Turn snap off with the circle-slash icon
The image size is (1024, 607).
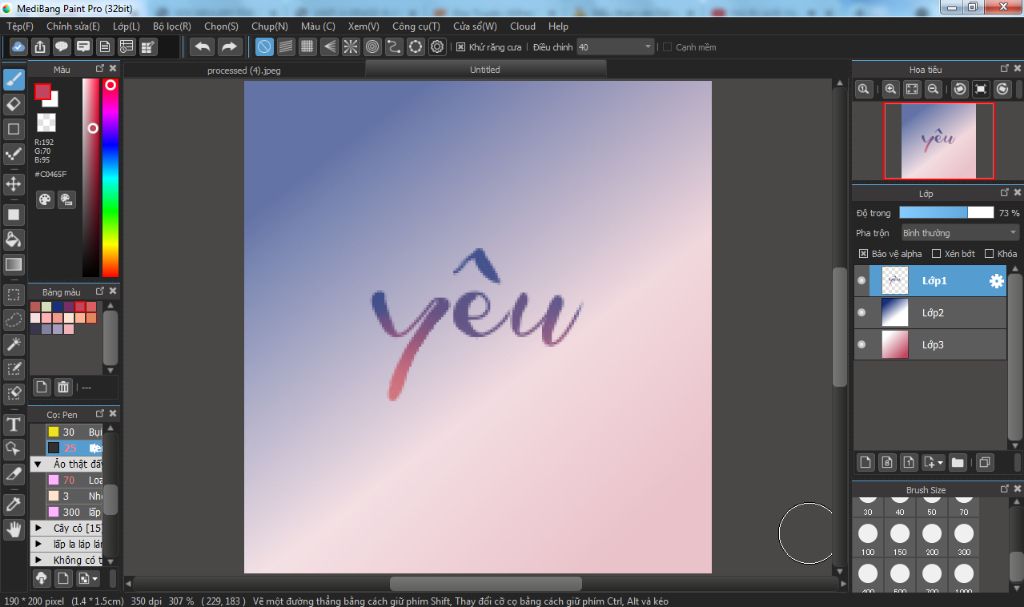(x=264, y=47)
